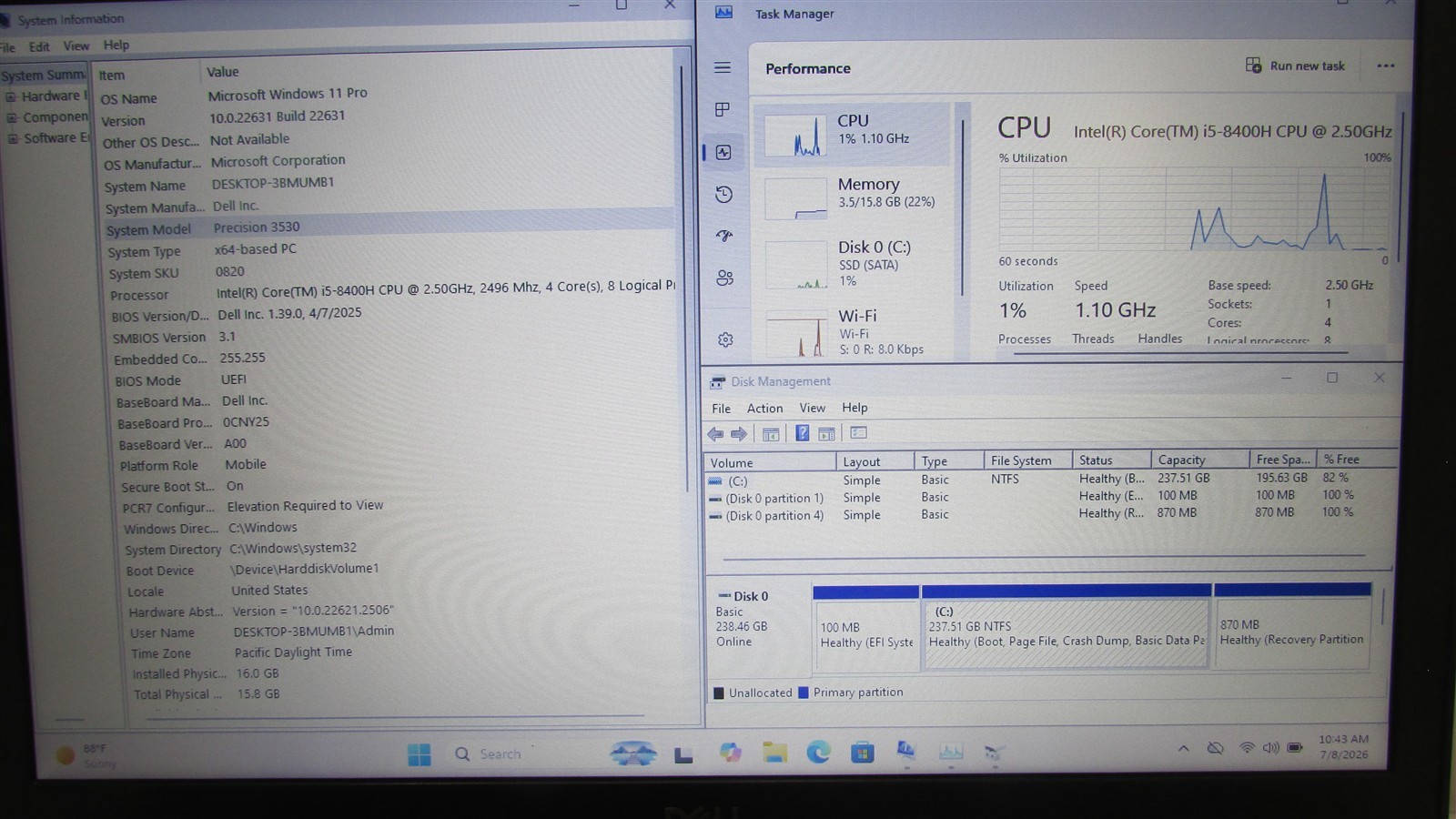Viewport: 1456px width, 819px height.
Task: Click Back arrow in Disk Management toolbar
Action: (x=716, y=434)
